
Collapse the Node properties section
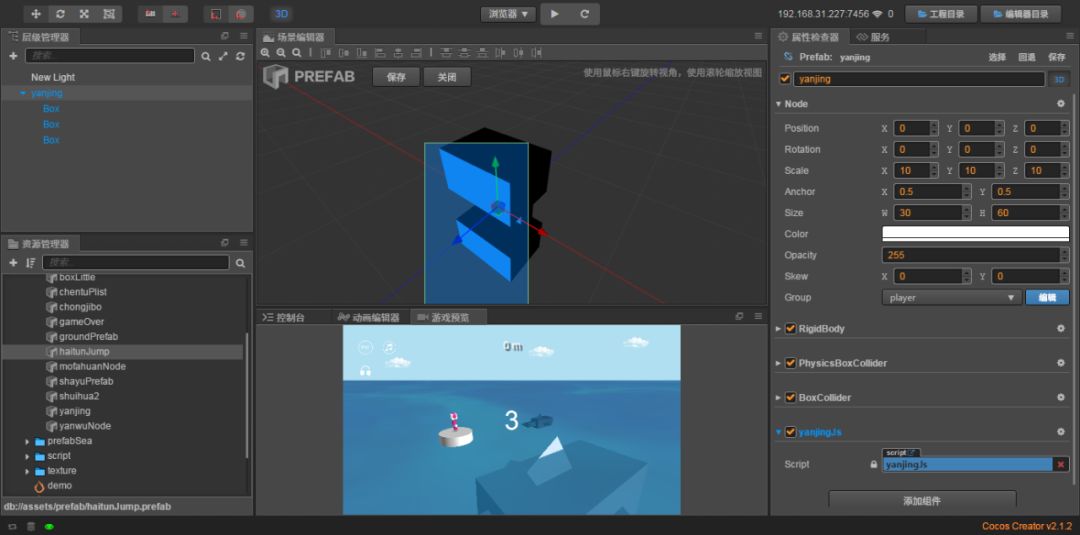coord(779,104)
